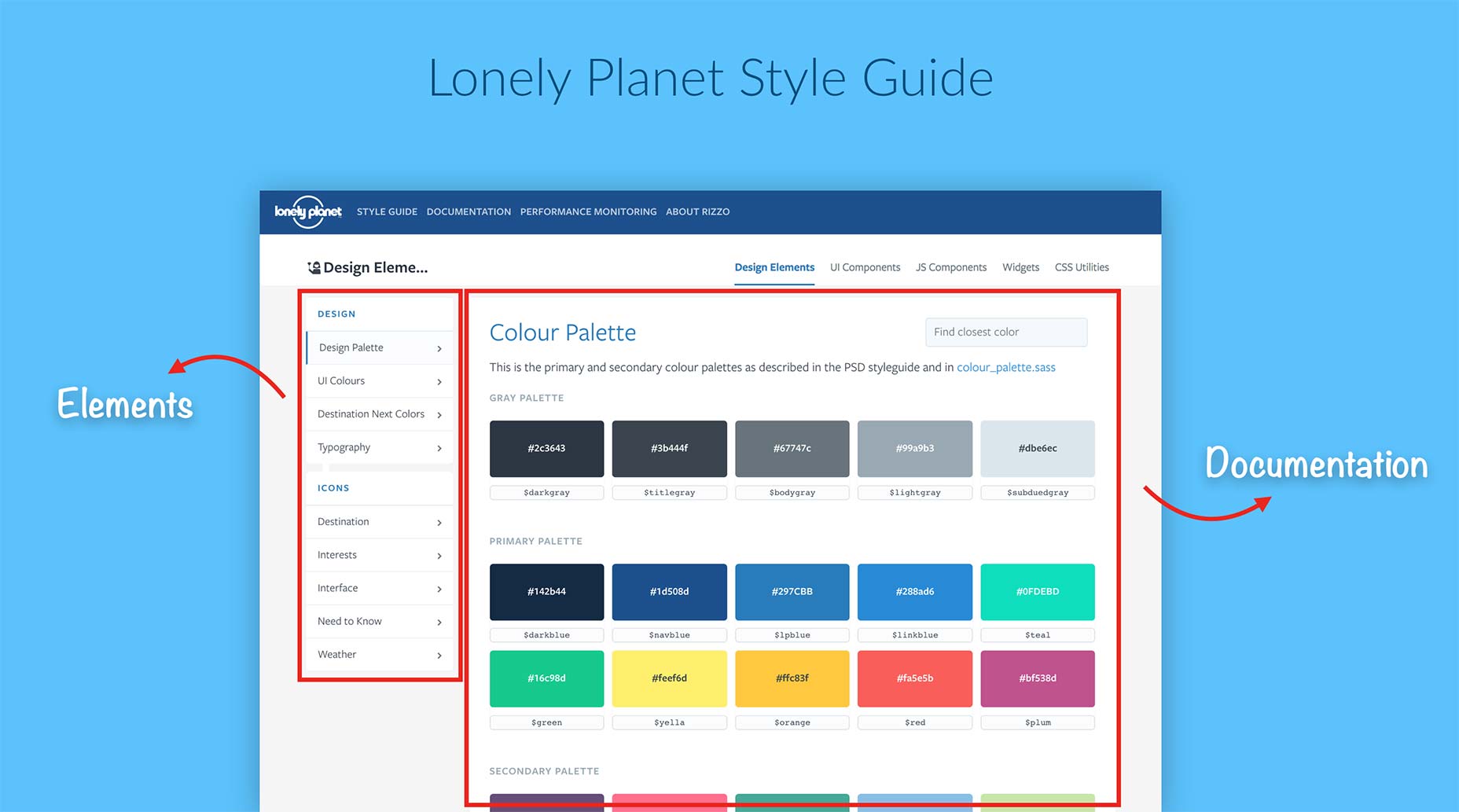This screenshot has width=1459, height=812.
Task: Click the Lonely Planet logo
Action: point(307,211)
